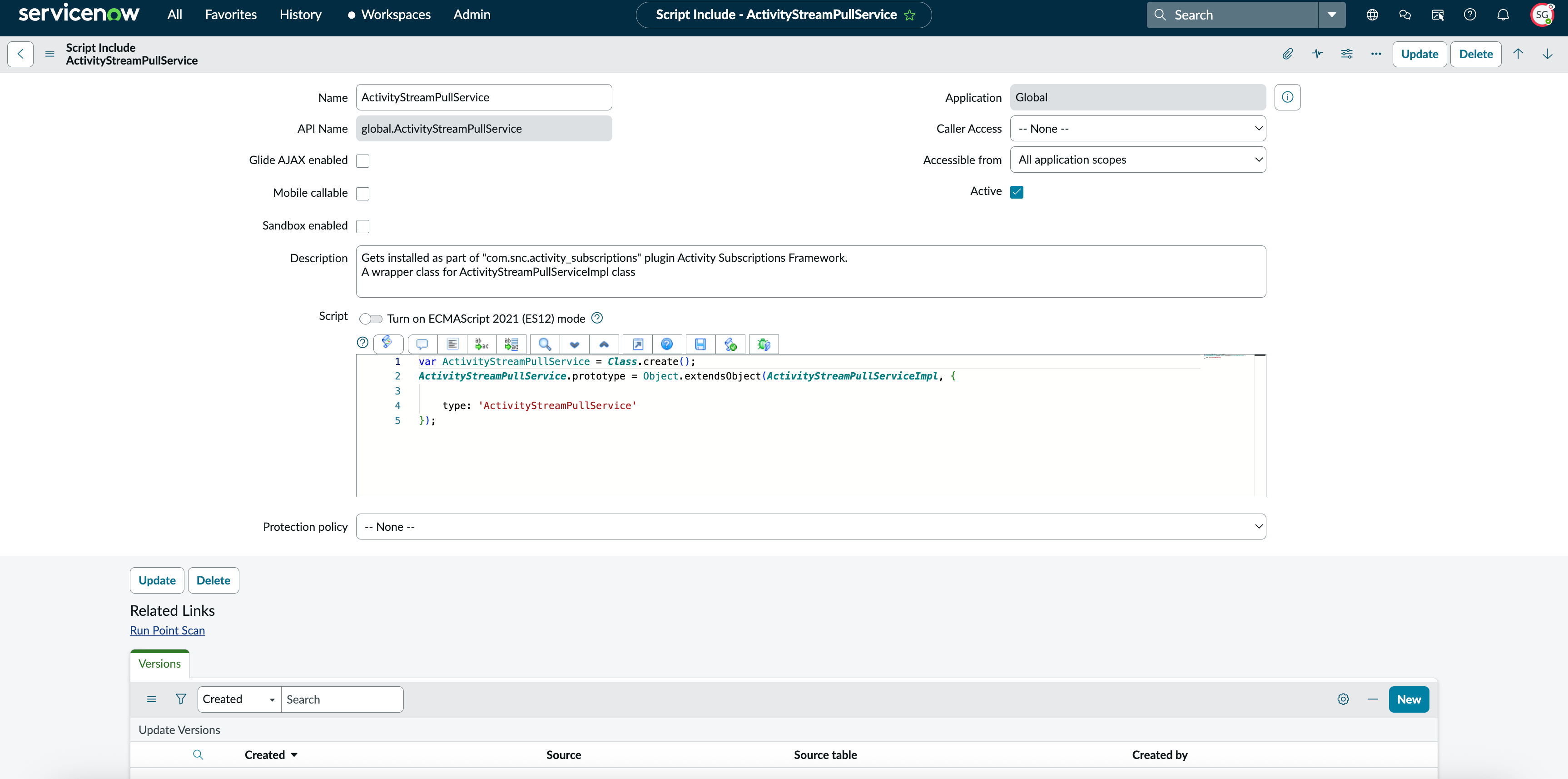Open the form context menu (hamburger icon)
The width and height of the screenshot is (1568, 779).
click(x=50, y=54)
